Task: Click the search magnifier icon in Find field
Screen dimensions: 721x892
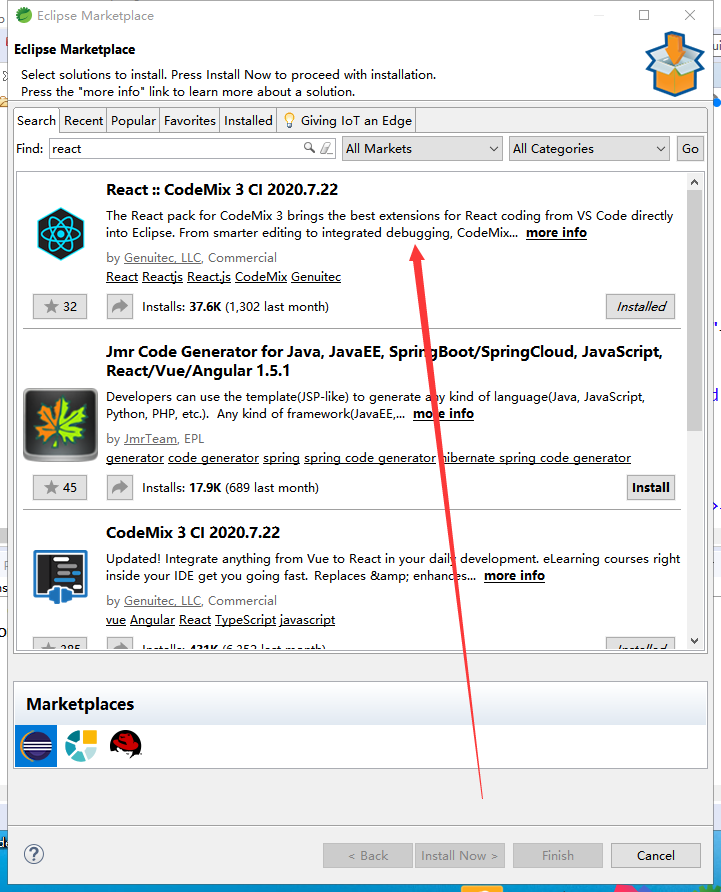Action: [309, 148]
